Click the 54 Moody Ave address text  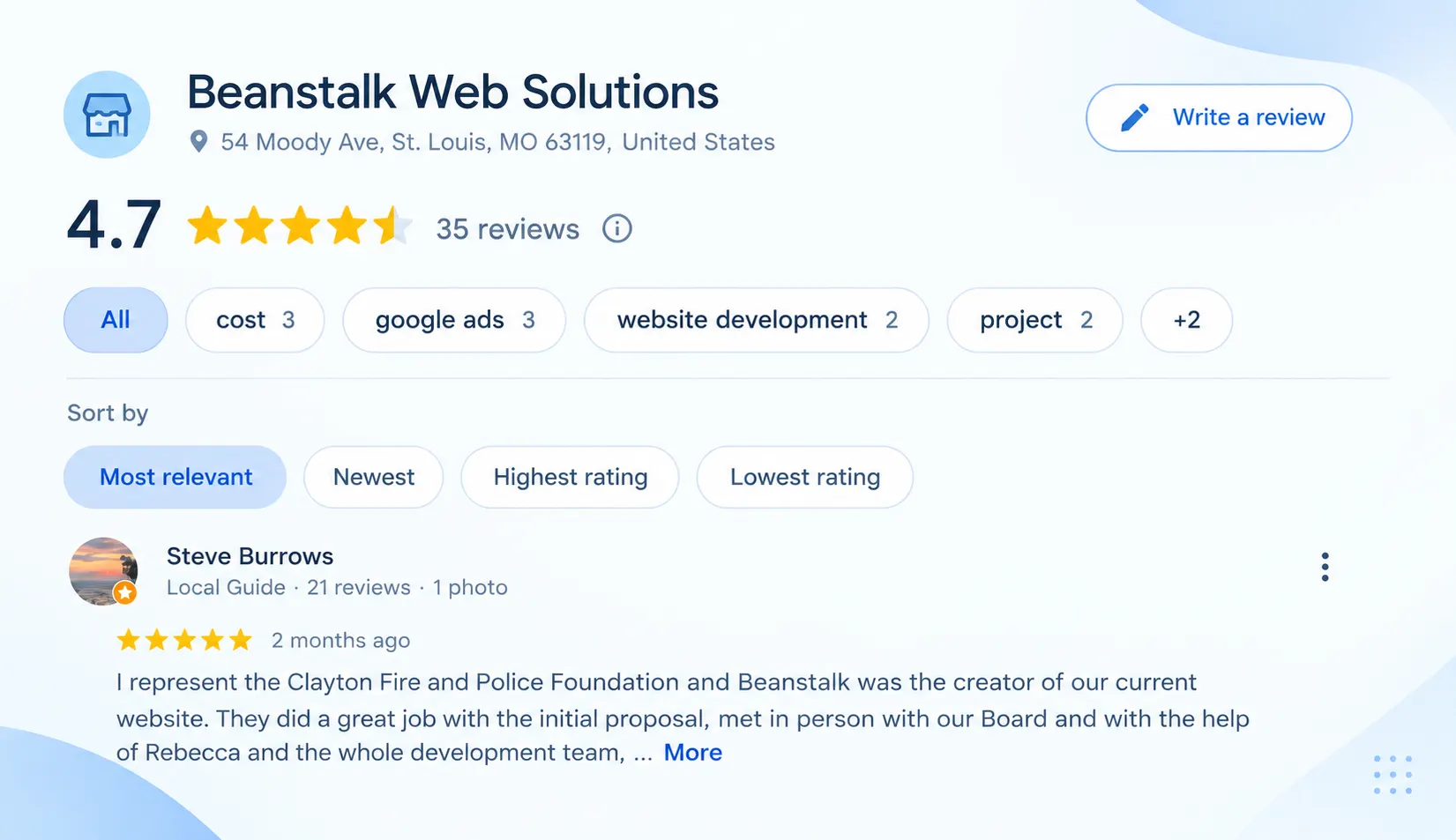497,142
